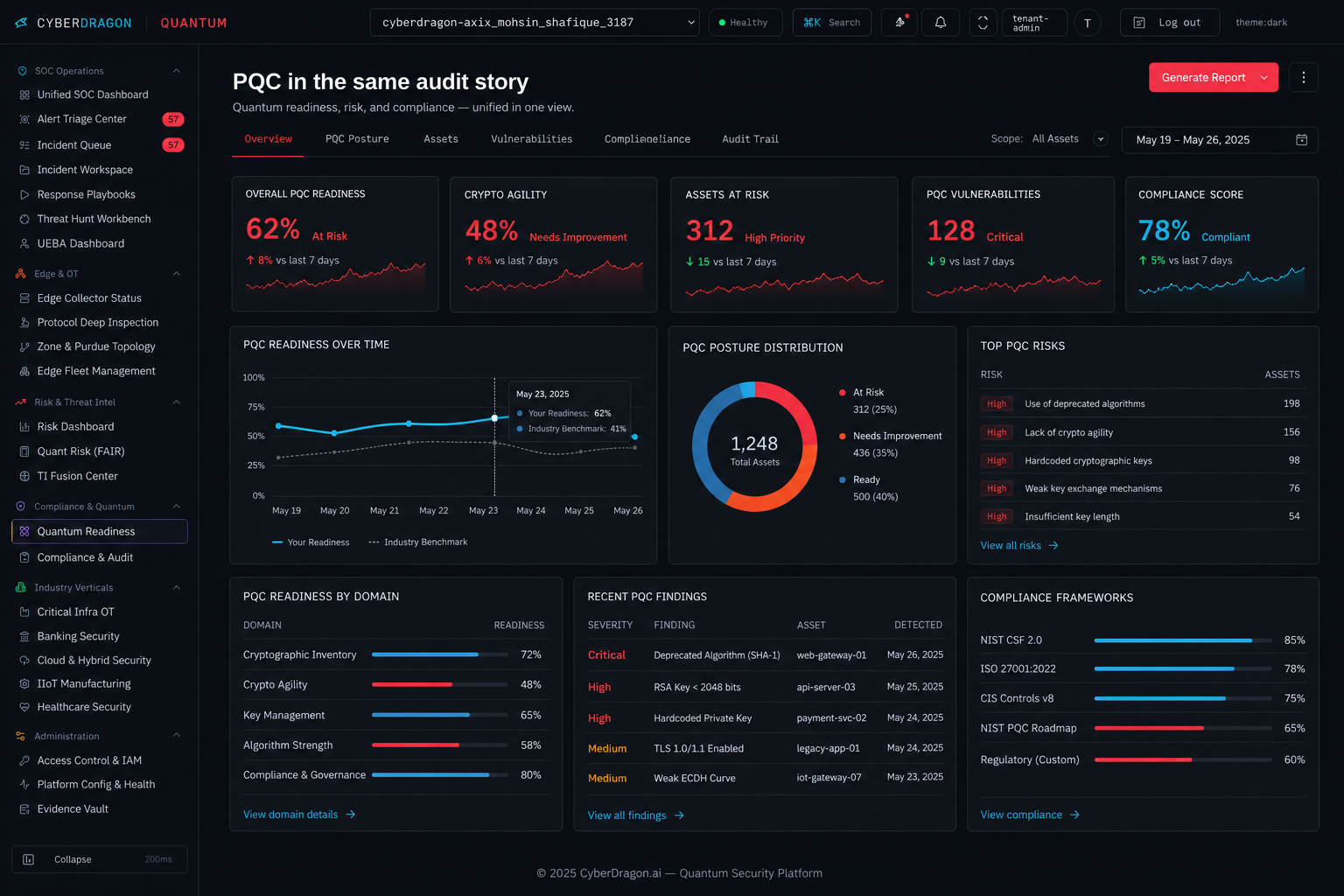
Task: Click the Incident Workspace folder icon
Action: [x=24, y=170]
